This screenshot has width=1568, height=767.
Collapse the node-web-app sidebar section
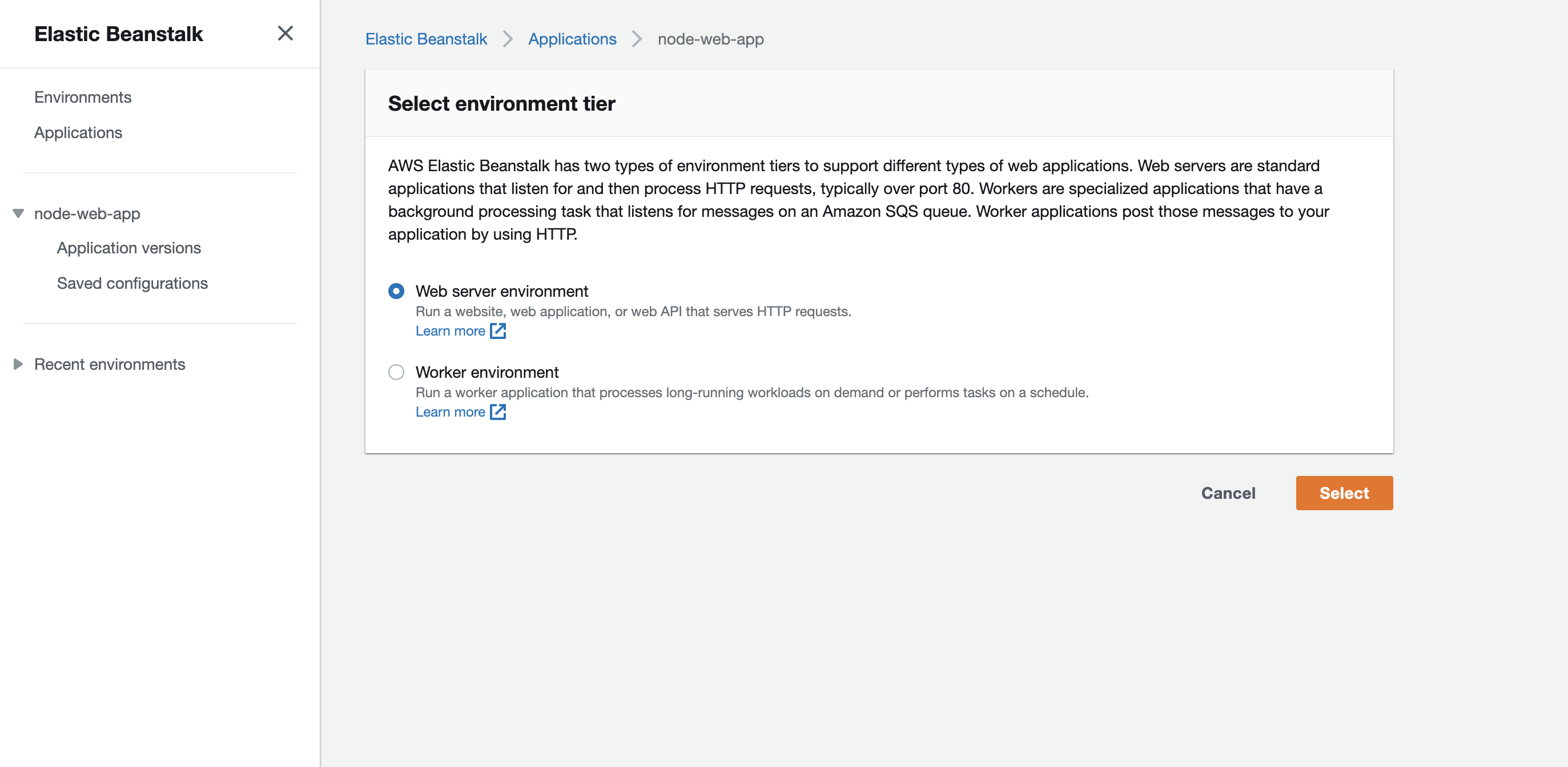point(18,213)
